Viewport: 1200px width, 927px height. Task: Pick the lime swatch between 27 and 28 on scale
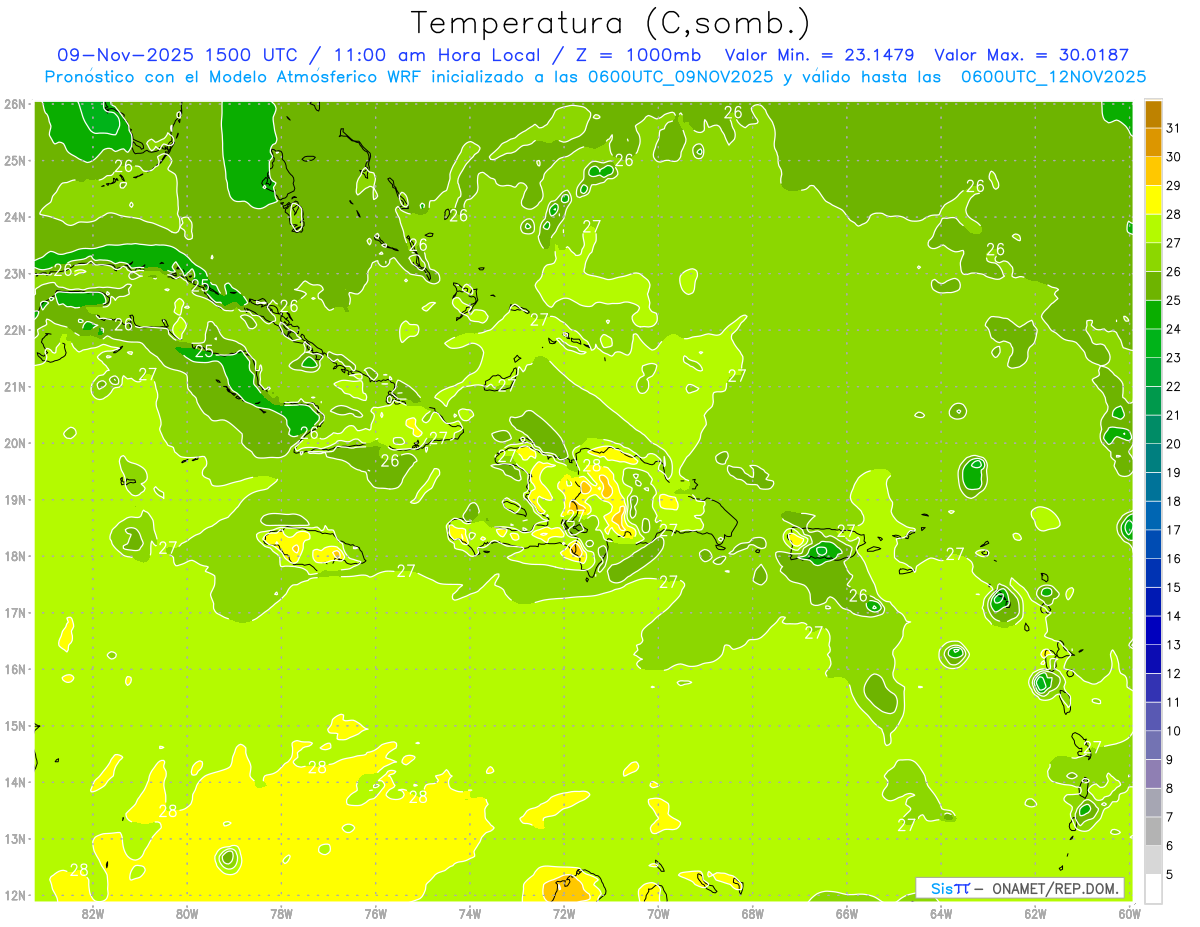1153,229
